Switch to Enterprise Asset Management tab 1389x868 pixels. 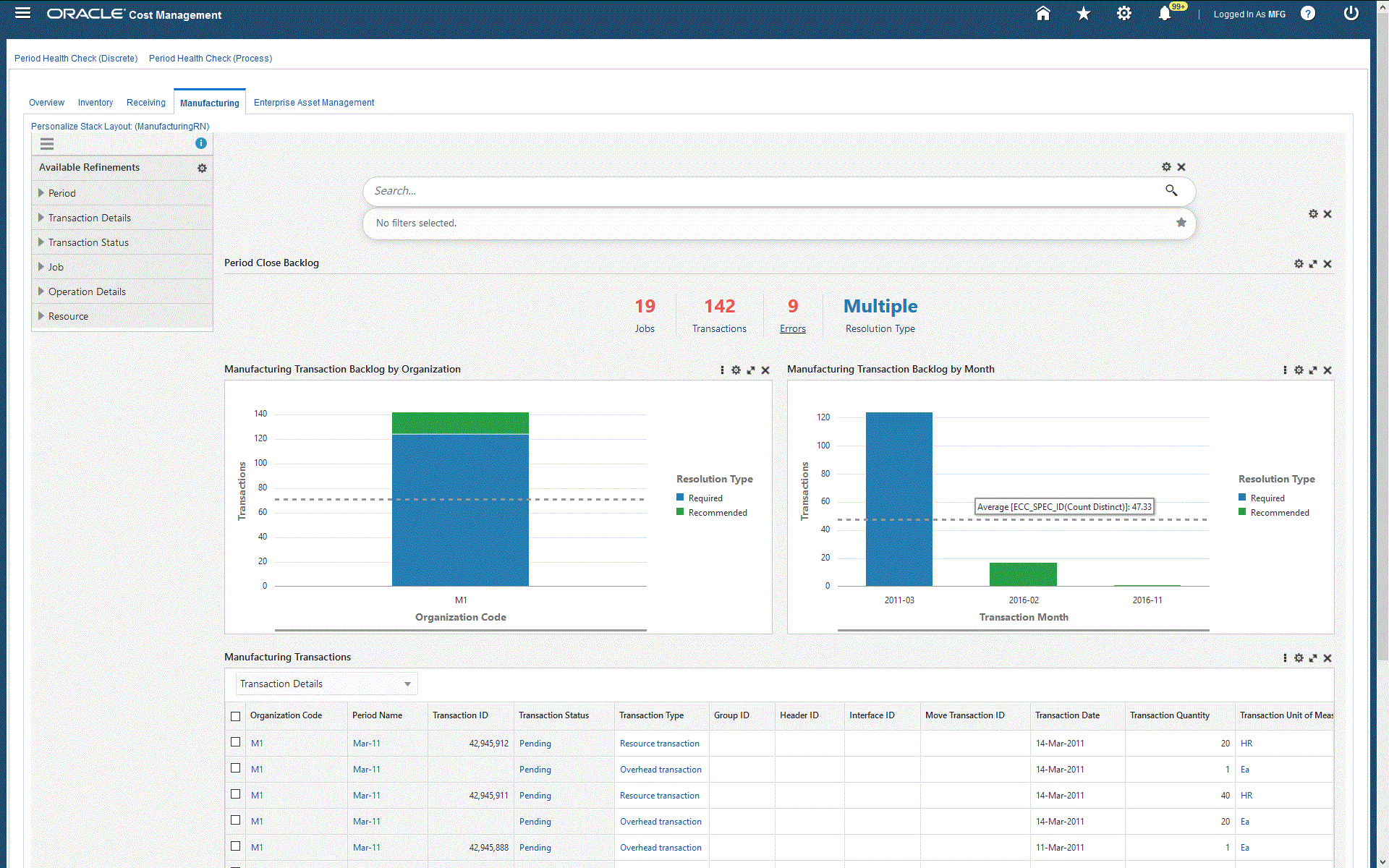click(313, 103)
